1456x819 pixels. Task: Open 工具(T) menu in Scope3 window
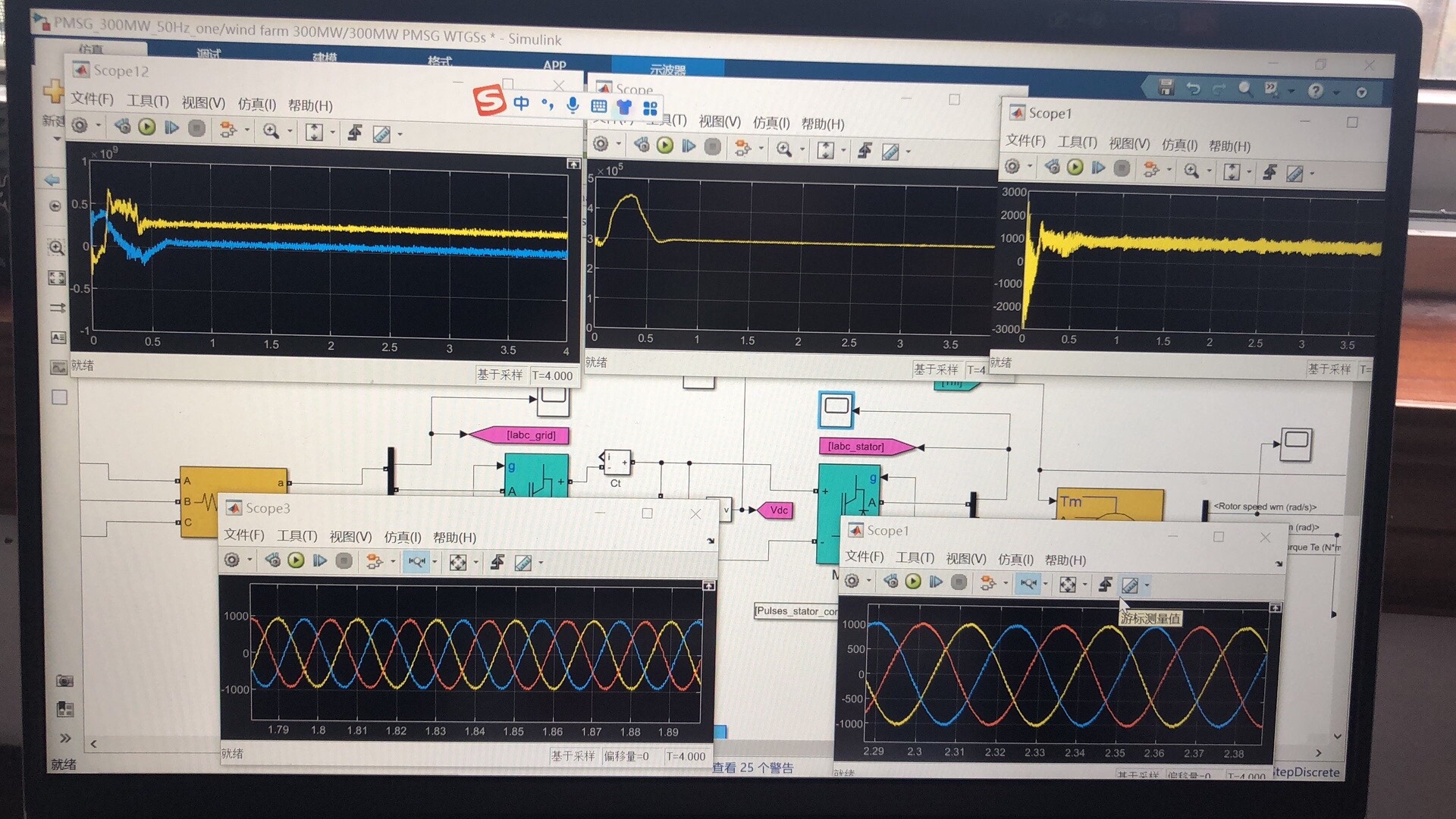point(297,536)
